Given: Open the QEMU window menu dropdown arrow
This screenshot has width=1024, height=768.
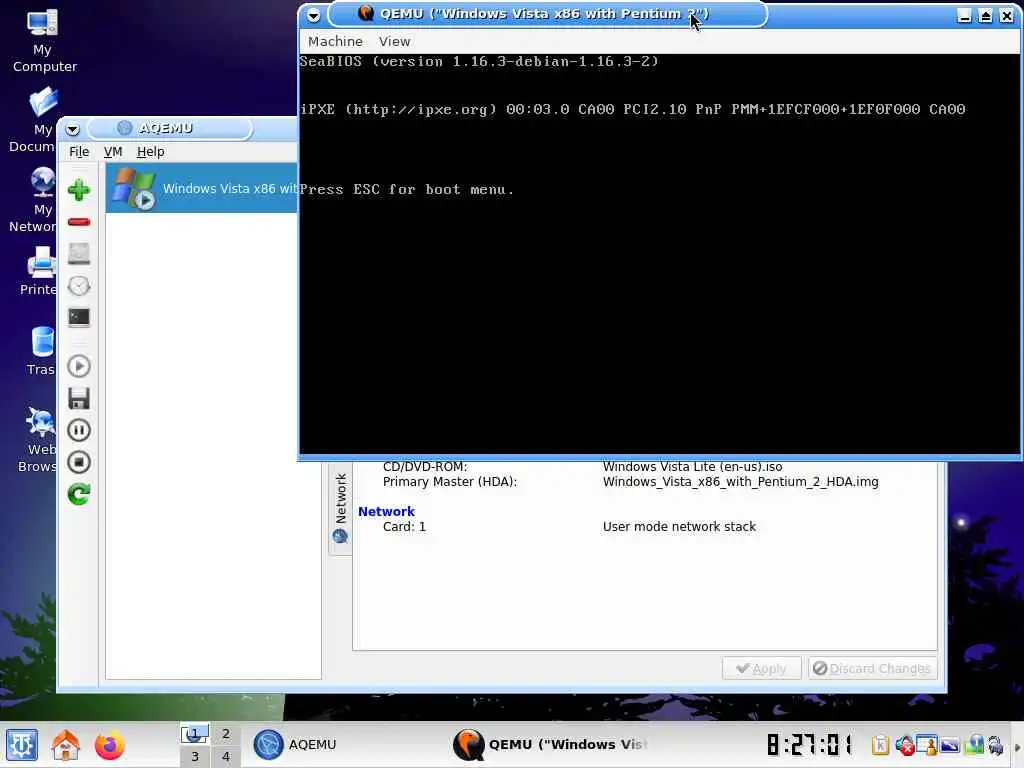Looking at the screenshot, I should click(x=313, y=15).
